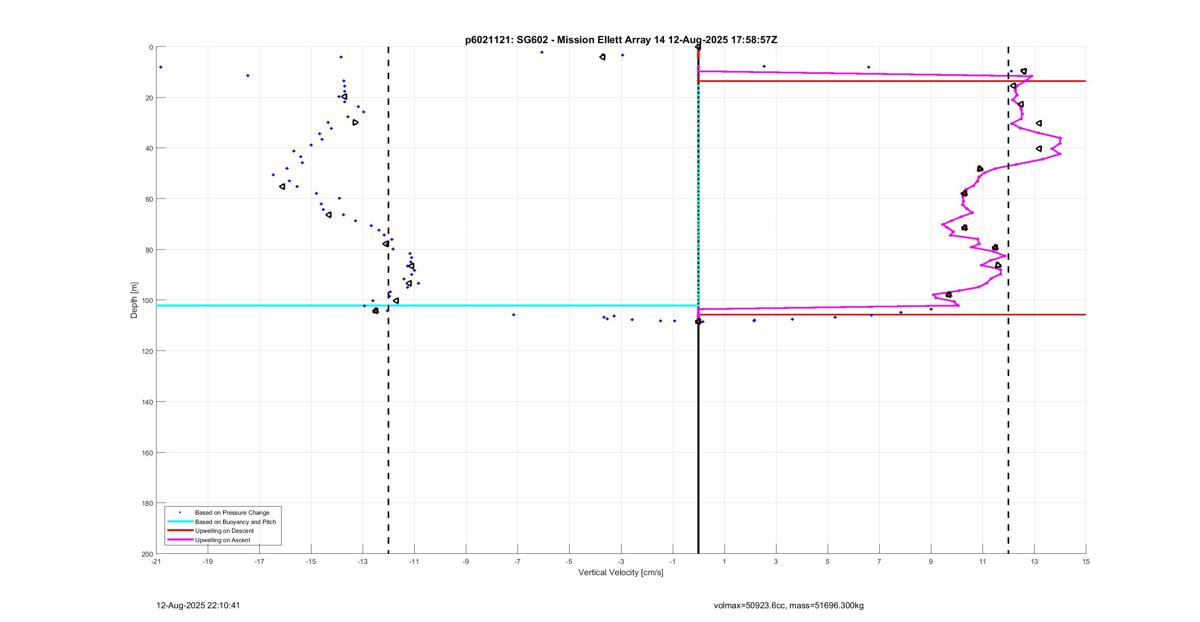Click the depth axis tick label '60'
The width and height of the screenshot is (1200, 622).
[148, 199]
